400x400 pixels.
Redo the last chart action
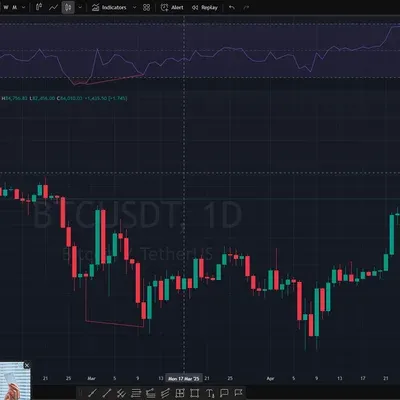(x=246, y=7)
